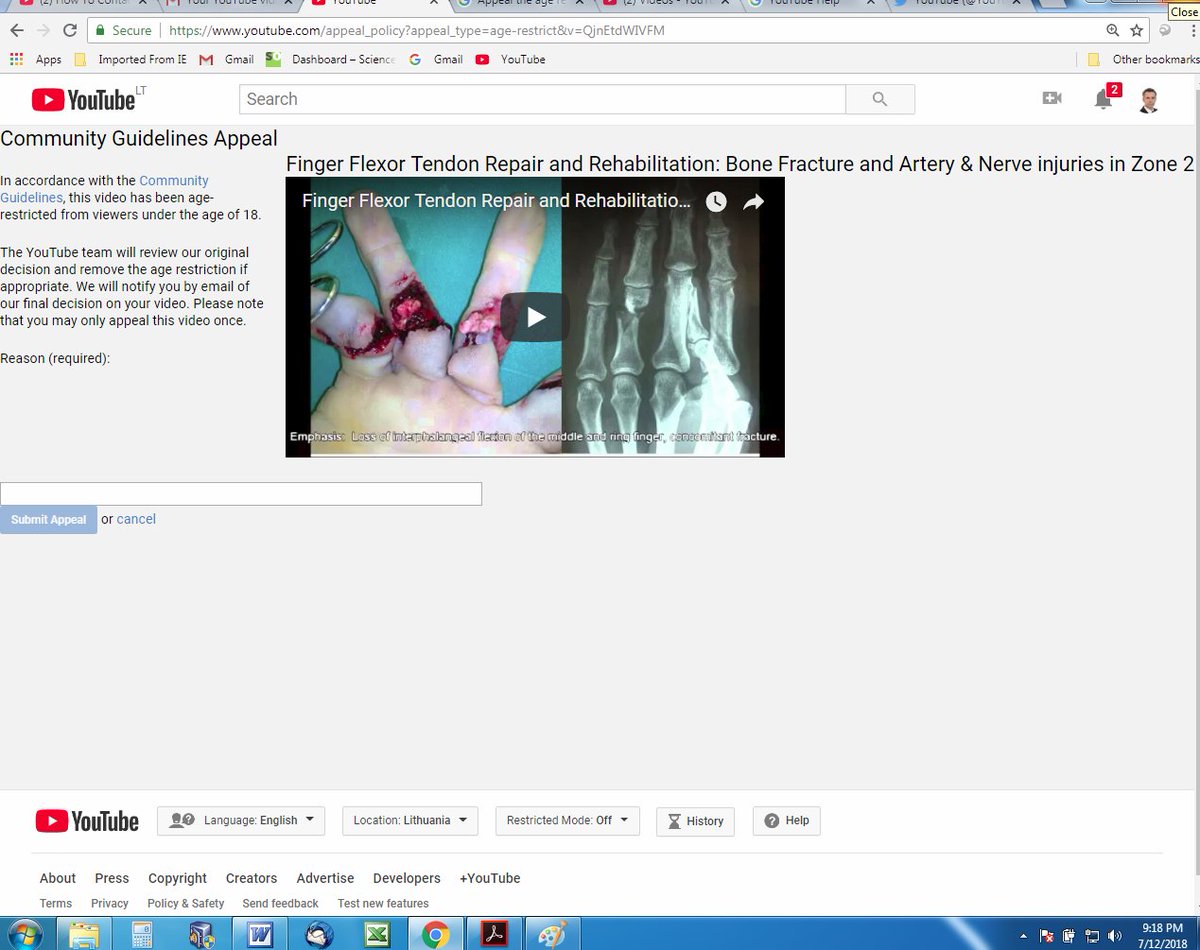
Task: Open the Gmail bookmark with Google icon
Action: pyautogui.click(x=436, y=59)
